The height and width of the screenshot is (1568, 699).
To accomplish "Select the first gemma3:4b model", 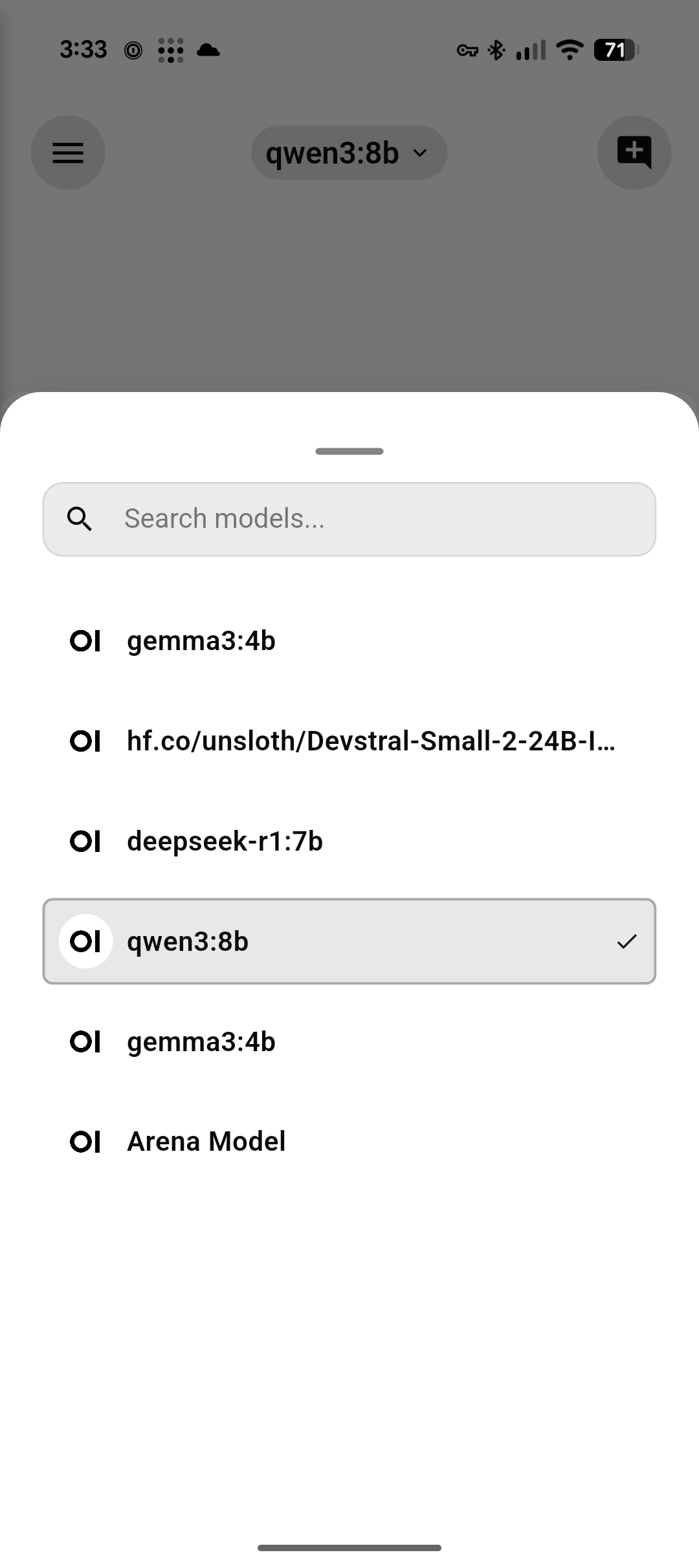I will coord(201,641).
